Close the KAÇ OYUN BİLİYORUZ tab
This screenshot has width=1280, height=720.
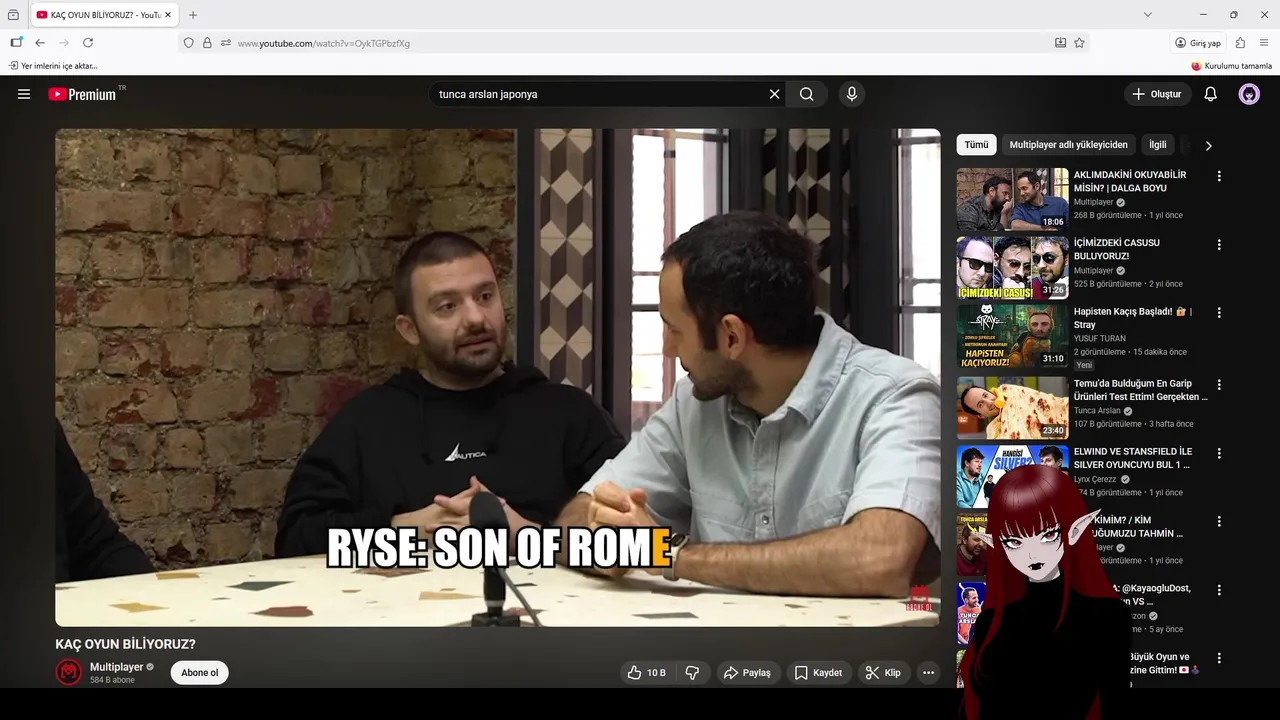[169, 15]
